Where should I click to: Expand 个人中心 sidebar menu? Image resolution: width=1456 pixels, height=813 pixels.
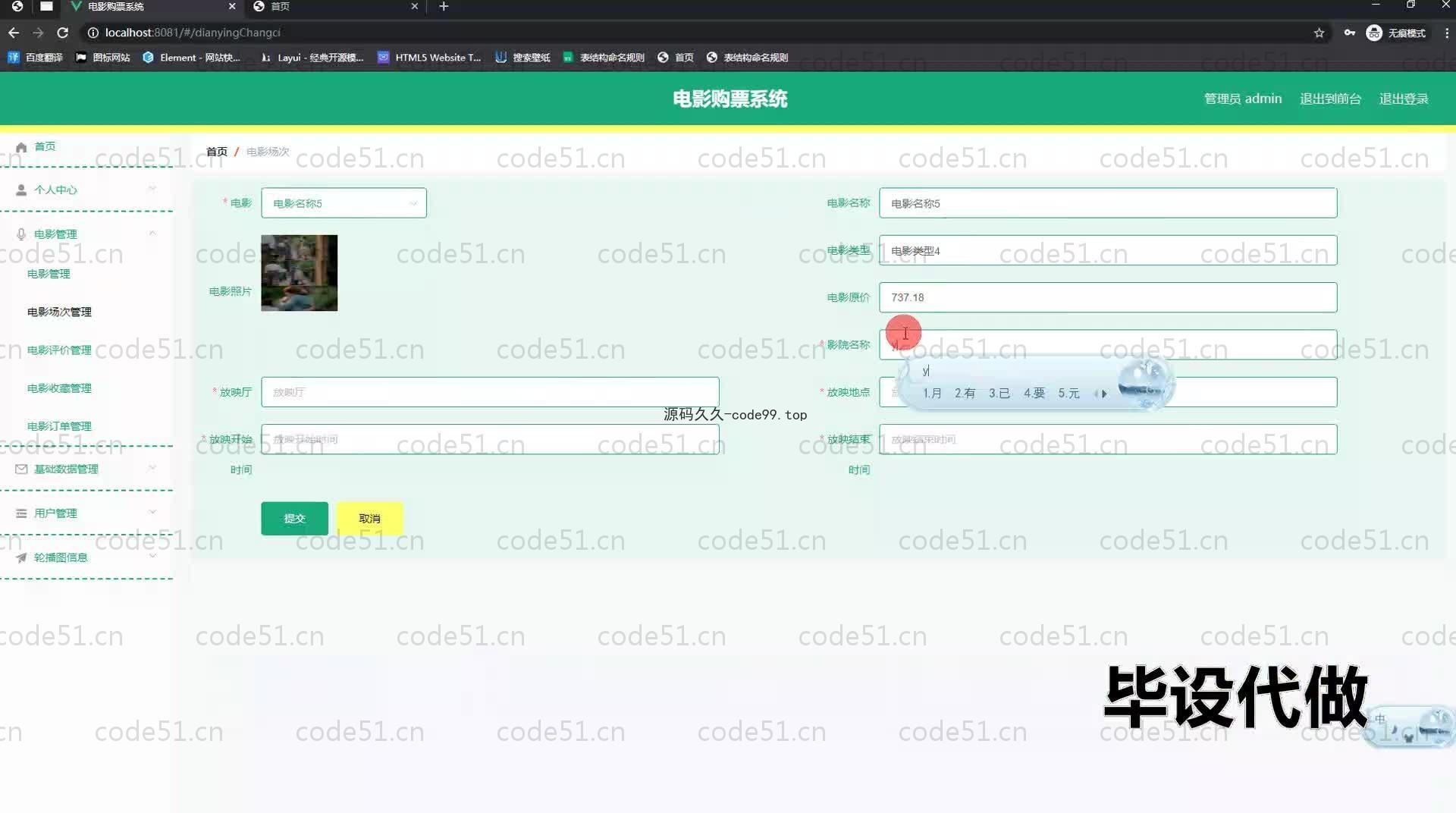pyautogui.click(x=86, y=190)
